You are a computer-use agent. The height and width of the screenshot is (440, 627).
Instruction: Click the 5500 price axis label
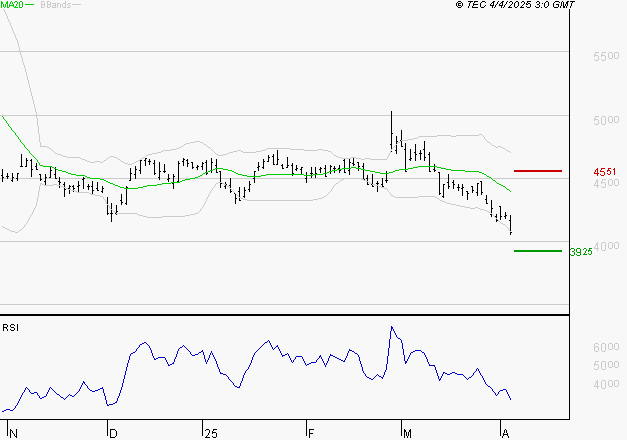coord(607,58)
